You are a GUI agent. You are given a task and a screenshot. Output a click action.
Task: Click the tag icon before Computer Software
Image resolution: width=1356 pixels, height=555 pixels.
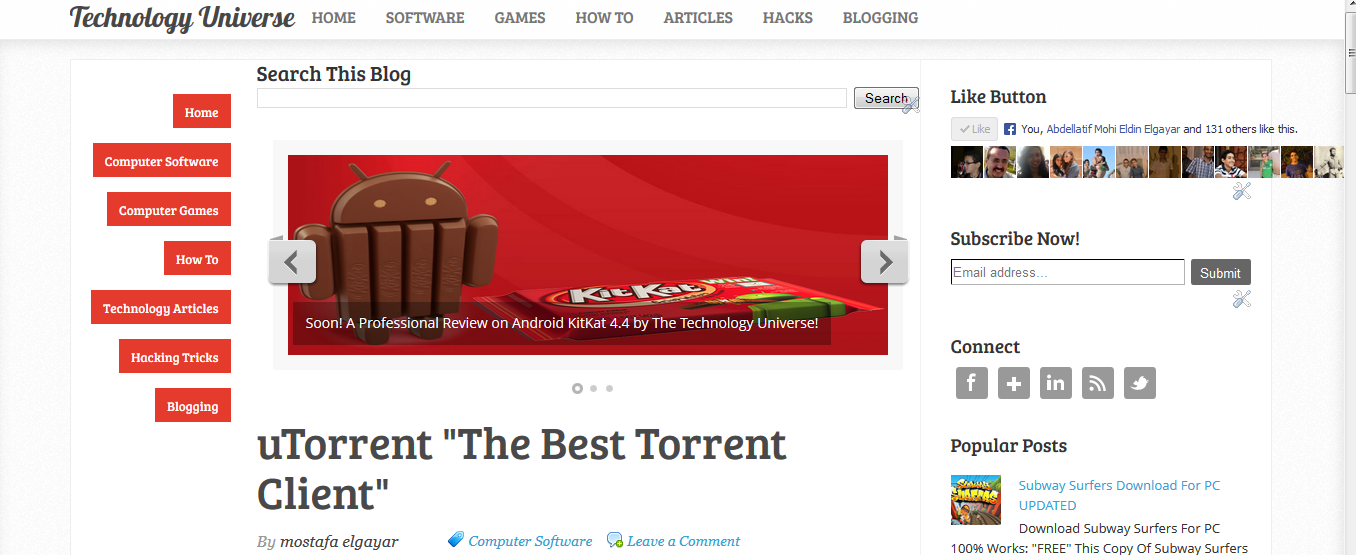[456, 540]
